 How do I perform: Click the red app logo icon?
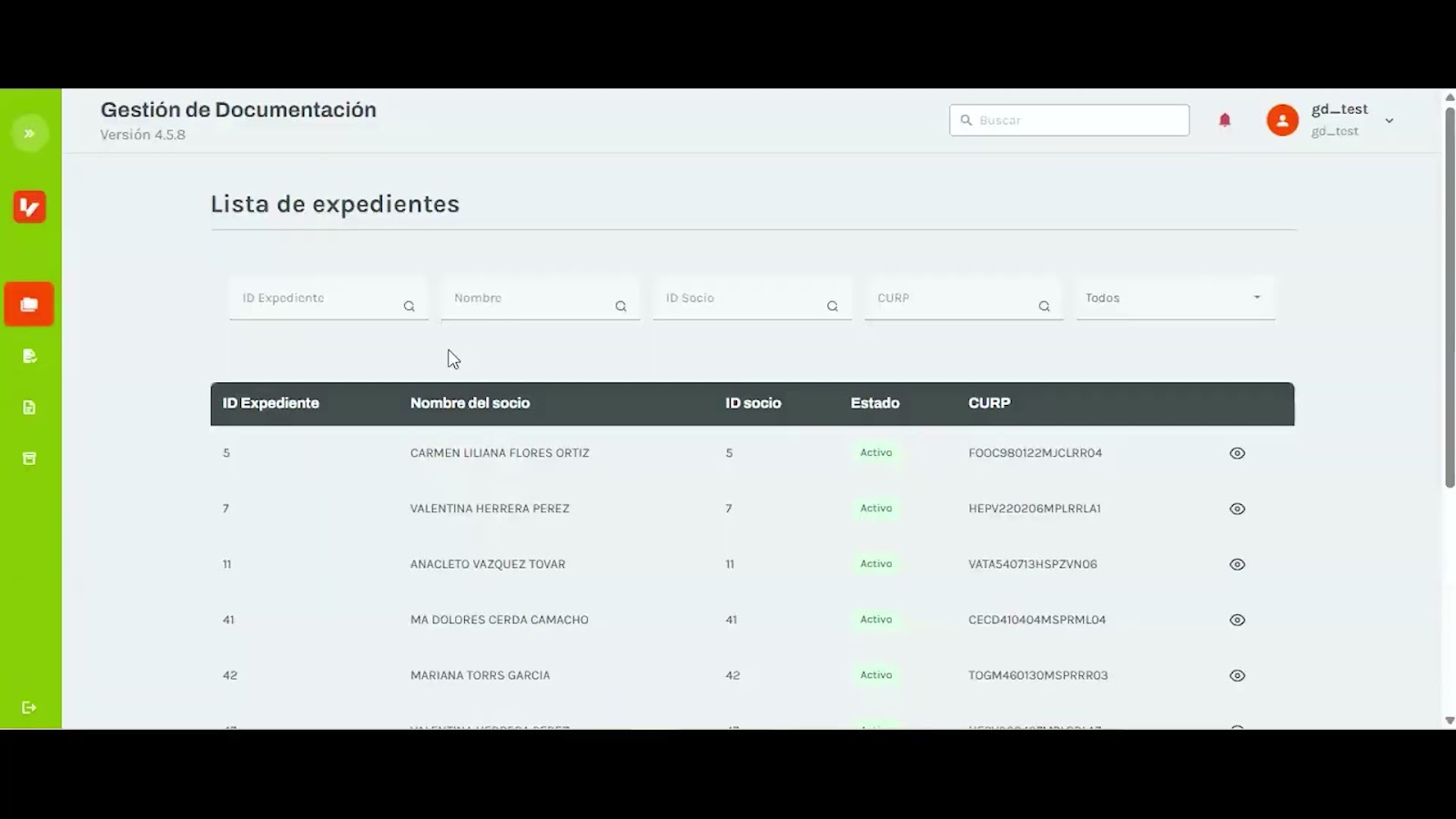click(29, 207)
